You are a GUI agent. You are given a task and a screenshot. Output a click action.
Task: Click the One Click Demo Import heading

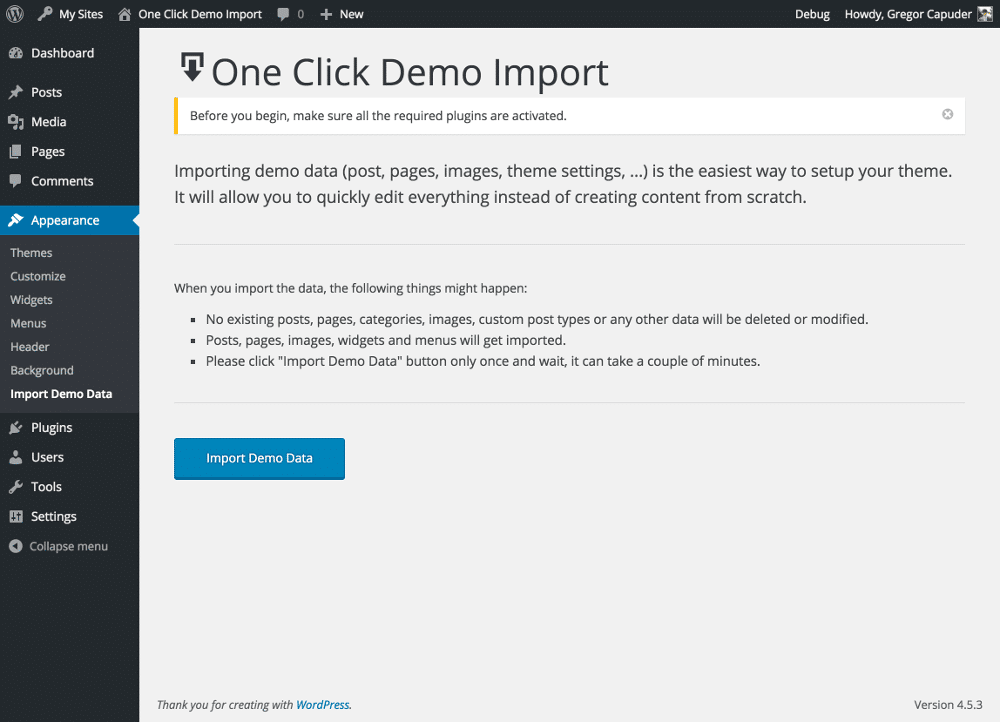coord(410,72)
